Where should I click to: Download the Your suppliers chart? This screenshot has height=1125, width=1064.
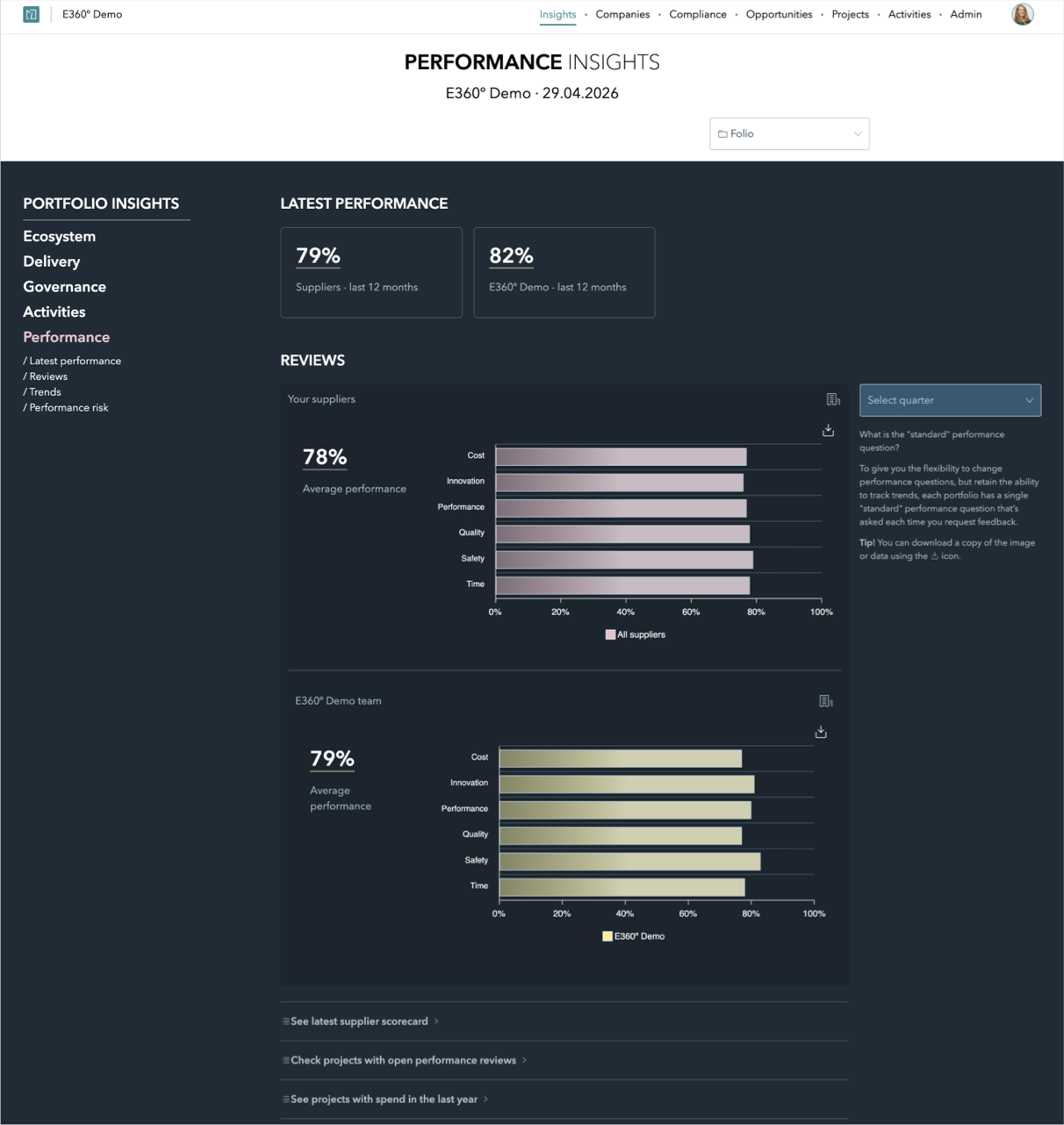point(828,430)
